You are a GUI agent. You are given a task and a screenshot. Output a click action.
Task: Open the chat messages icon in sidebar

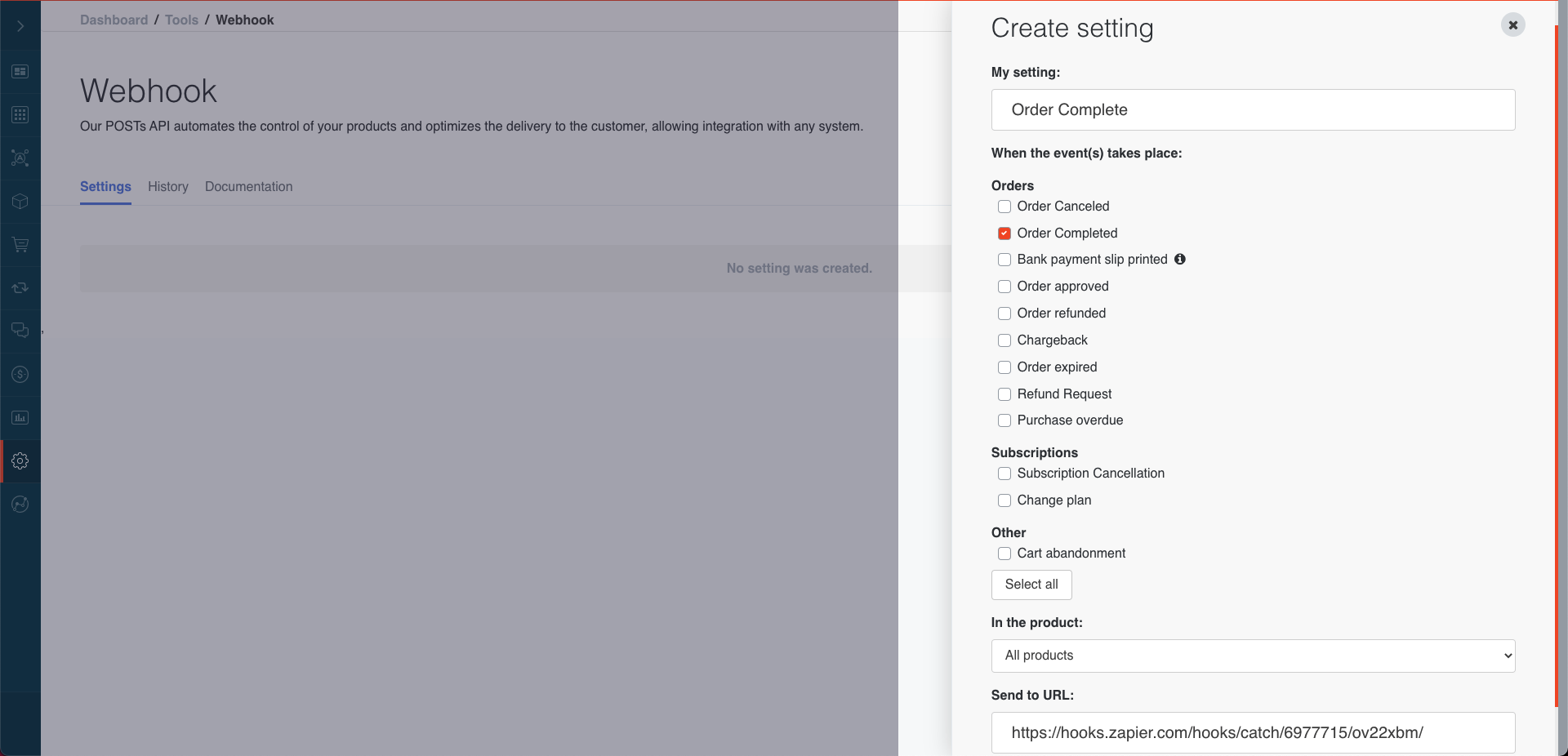20,331
